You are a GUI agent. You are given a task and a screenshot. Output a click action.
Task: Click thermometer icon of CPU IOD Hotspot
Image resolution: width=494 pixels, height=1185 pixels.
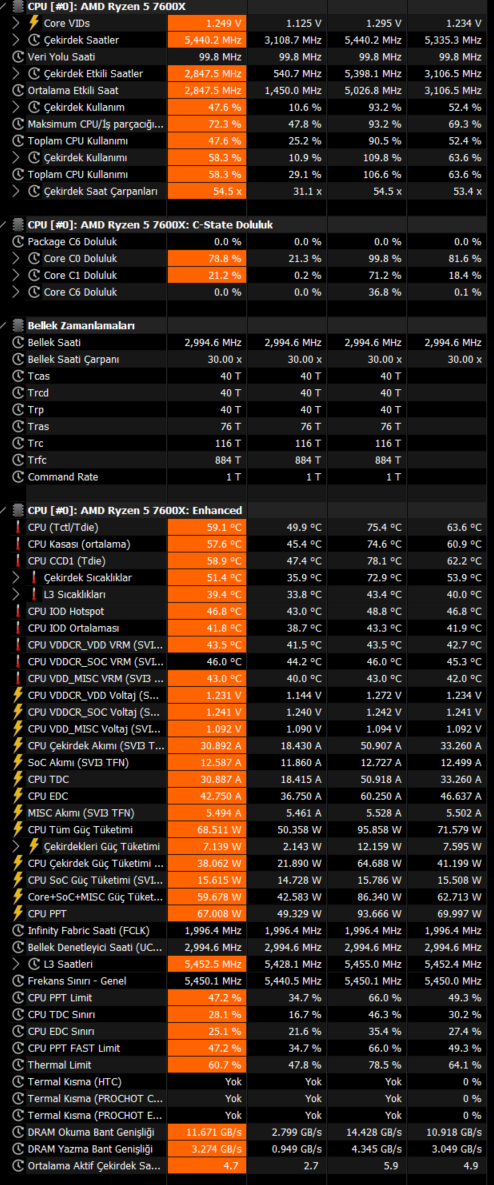tap(18, 611)
